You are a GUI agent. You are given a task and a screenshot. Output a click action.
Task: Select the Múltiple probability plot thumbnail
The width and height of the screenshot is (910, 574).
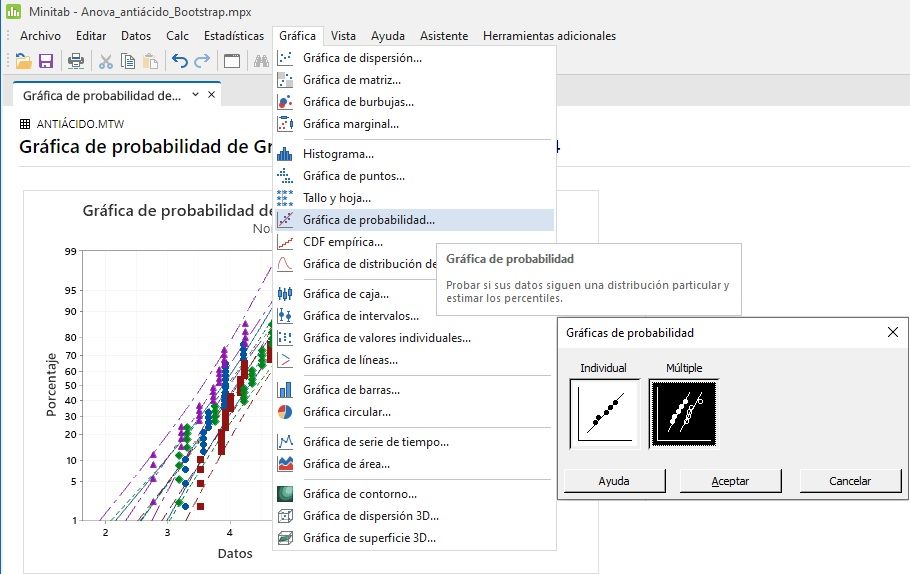pyautogui.click(x=684, y=413)
